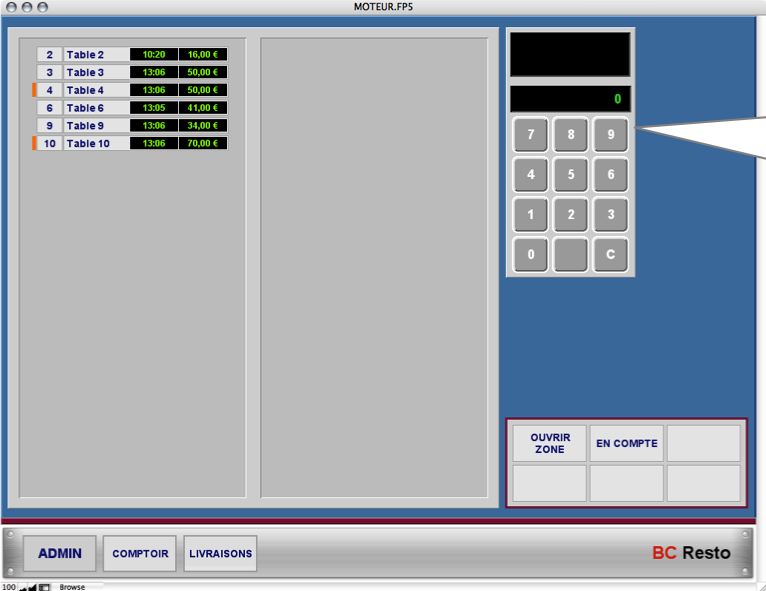
Task: Click the zoom out icon in status bar
Action: pos(22,588)
